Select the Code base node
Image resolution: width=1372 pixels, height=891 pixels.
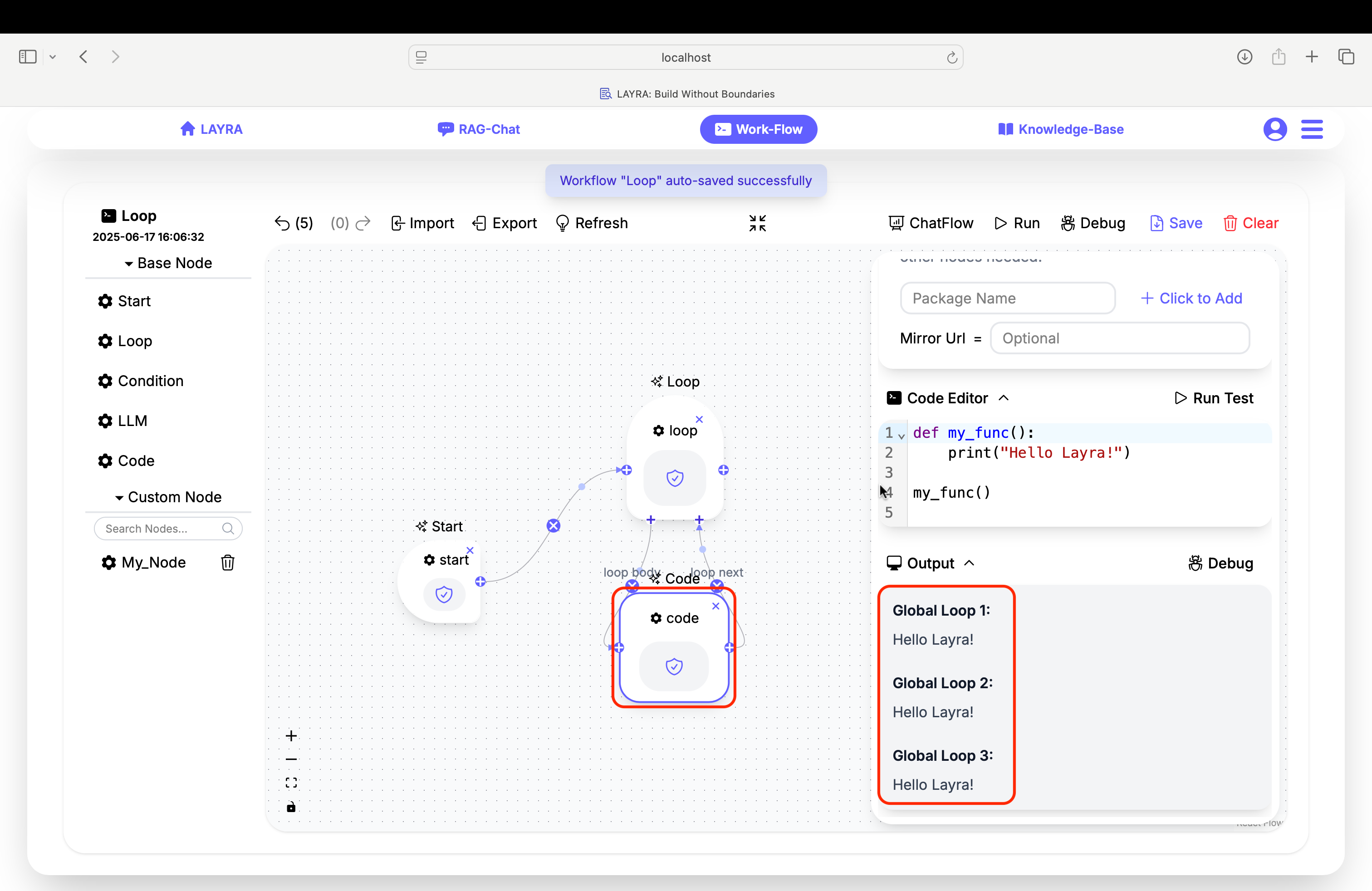coord(126,460)
